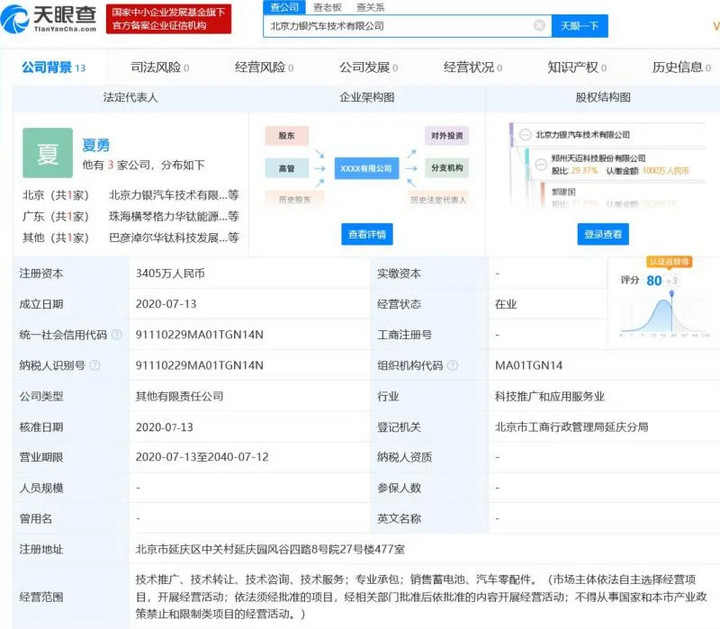
Task: Click the score distribution curve marker
Action: pos(671,293)
